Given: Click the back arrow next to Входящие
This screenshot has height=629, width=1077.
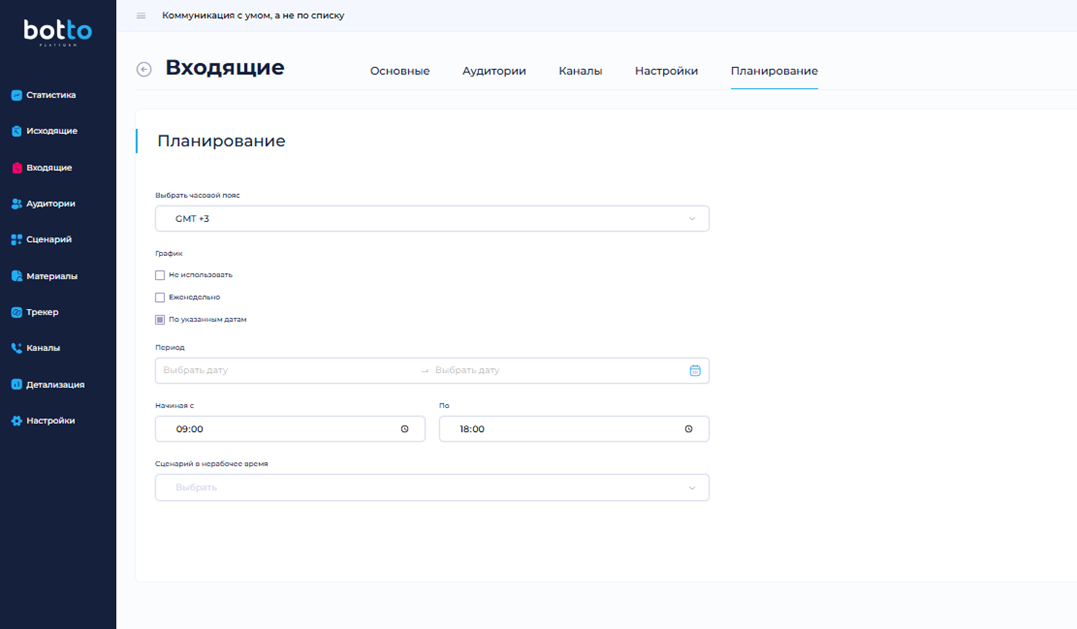Looking at the screenshot, I should click(x=144, y=69).
